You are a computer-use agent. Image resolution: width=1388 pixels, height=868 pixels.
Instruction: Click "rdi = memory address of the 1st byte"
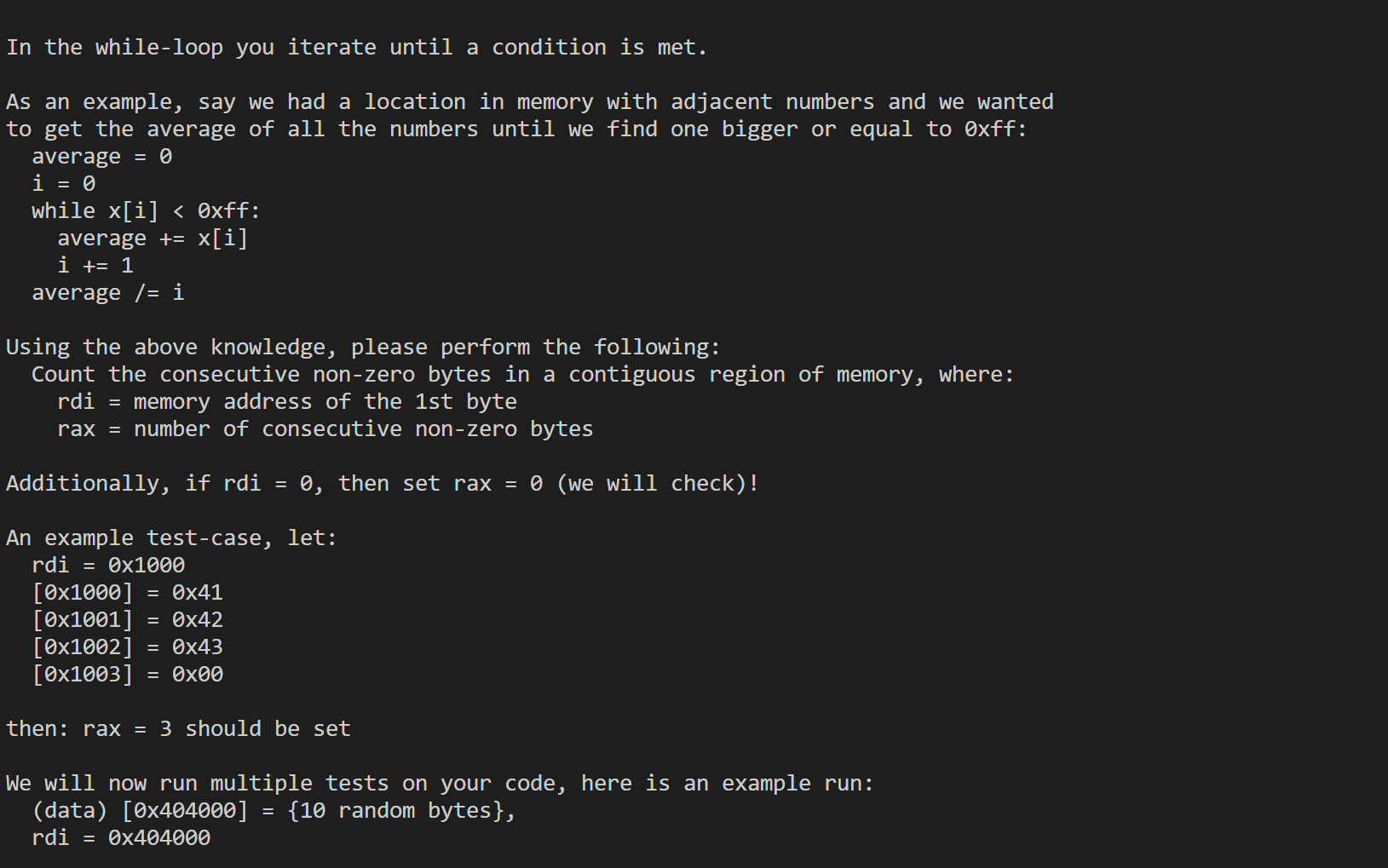coord(286,402)
